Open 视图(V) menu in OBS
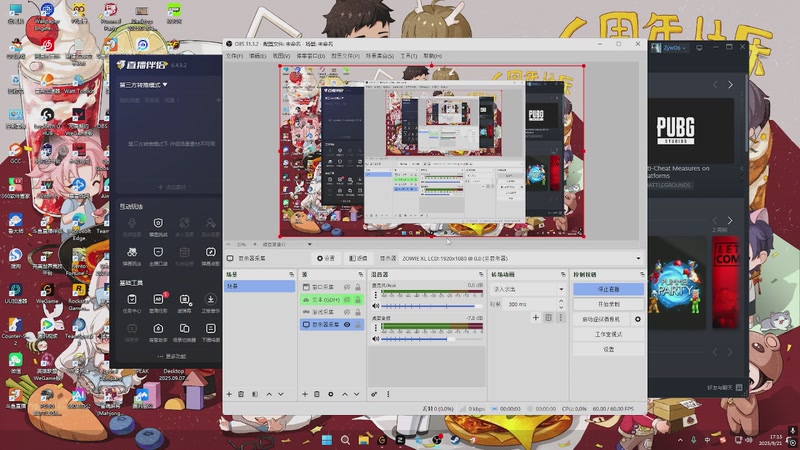 point(281,56)
